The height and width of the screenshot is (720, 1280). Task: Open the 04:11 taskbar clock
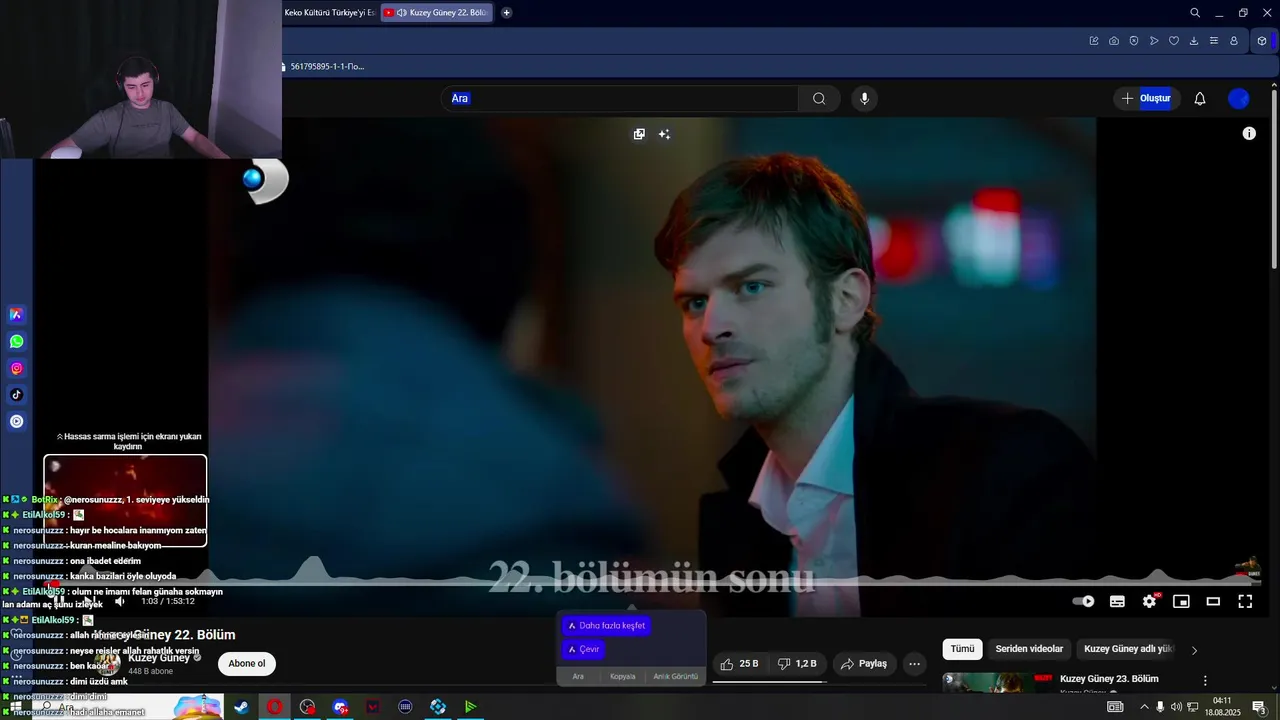coord(1221,707)
